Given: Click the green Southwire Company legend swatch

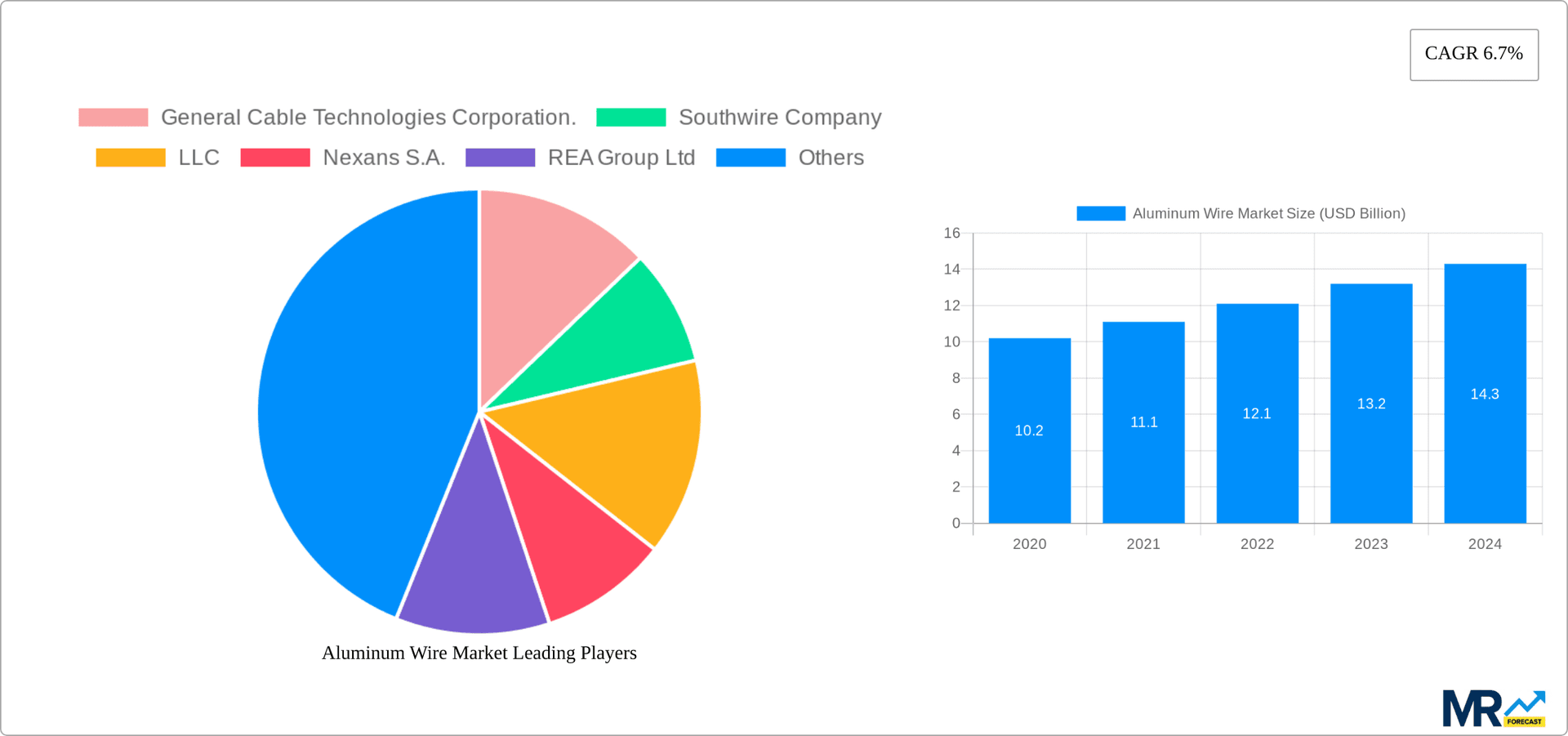Looking at the screenshot, I should pos(630,117).
